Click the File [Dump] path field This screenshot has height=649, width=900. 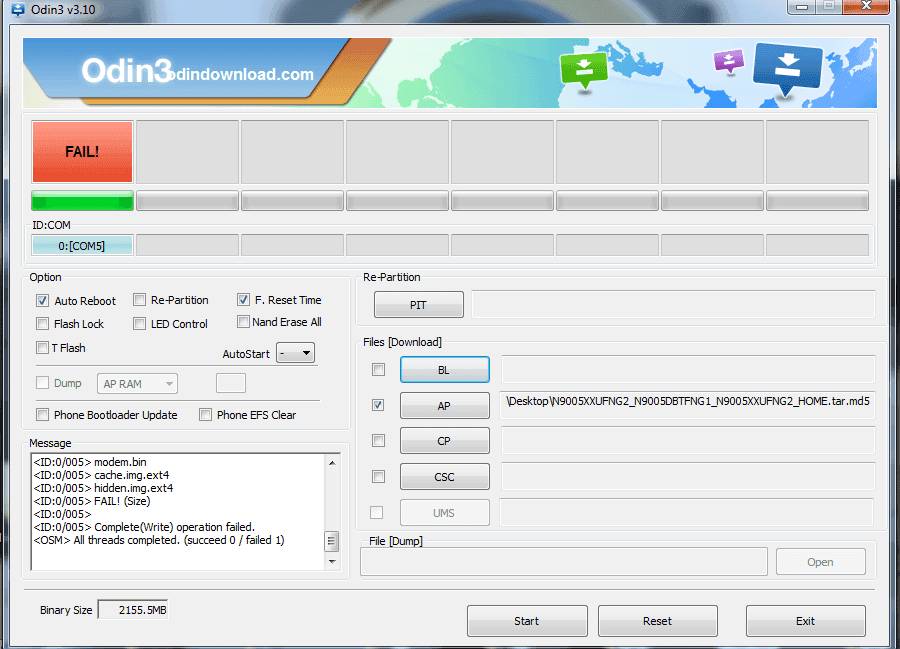pyautogui.click(x=564, y=562)
